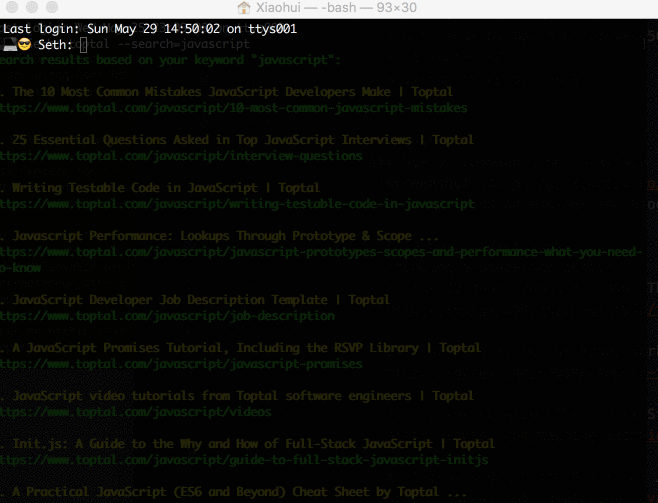Click the window title "Xiaohui — -bash — 93×30"

click(x=336, y=8)
